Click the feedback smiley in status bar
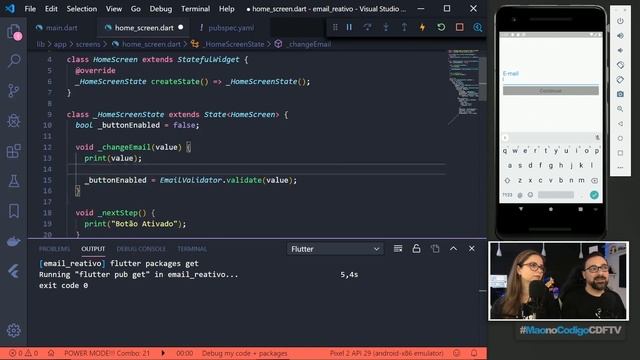 click(x=456, y=353)
